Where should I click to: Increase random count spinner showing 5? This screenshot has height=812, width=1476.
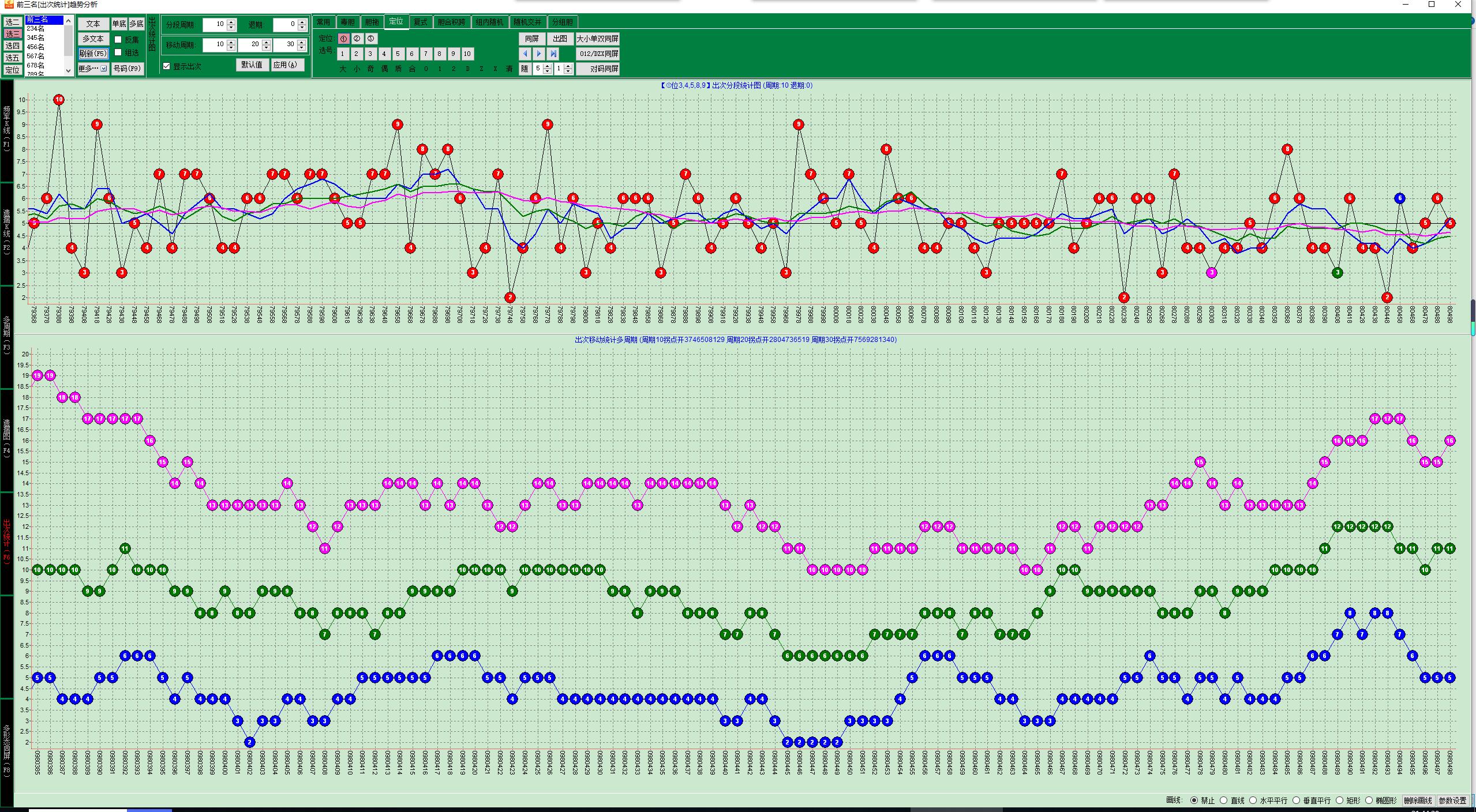548,66
